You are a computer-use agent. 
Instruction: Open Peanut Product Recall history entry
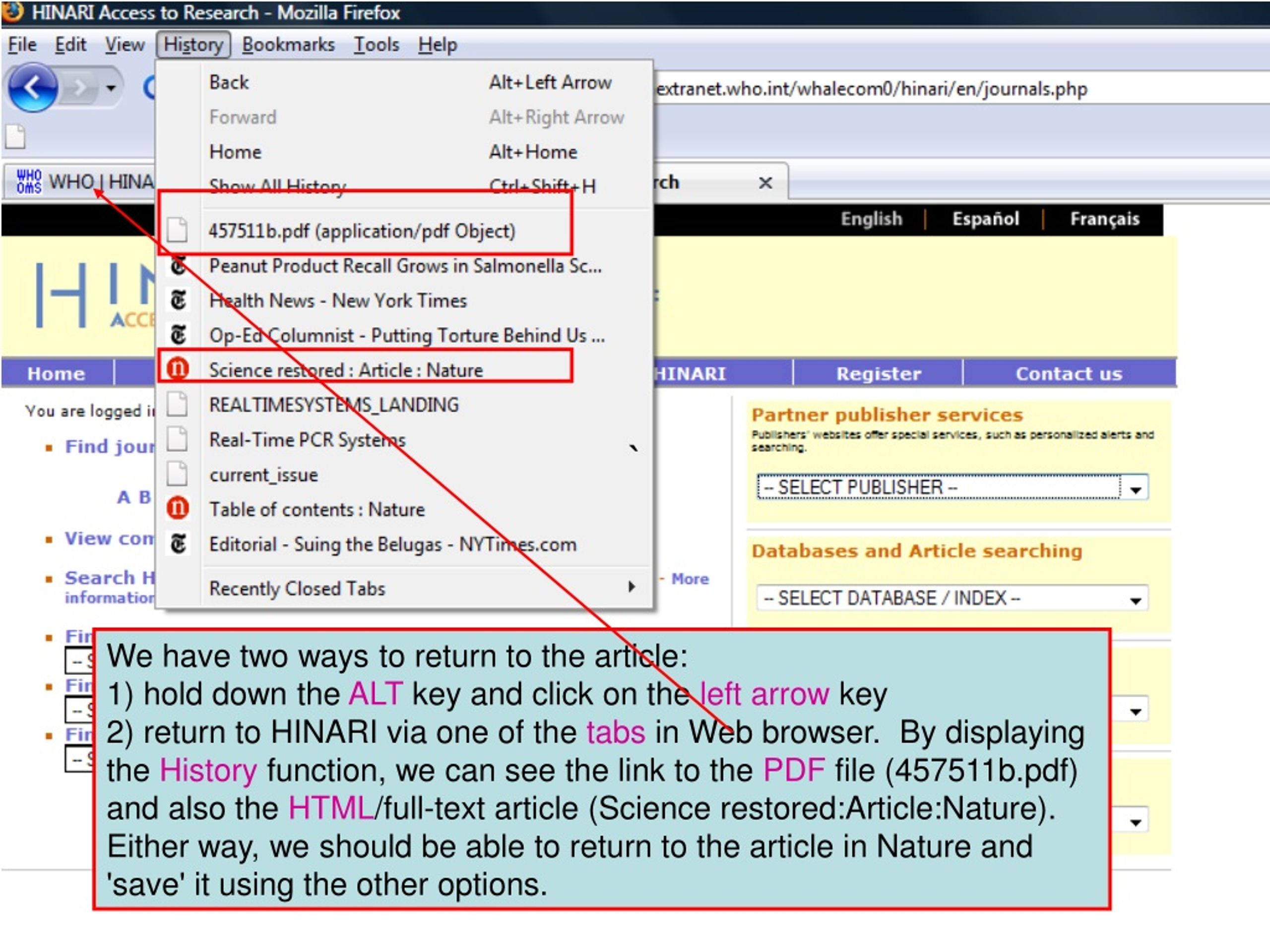tap(404, 266)
